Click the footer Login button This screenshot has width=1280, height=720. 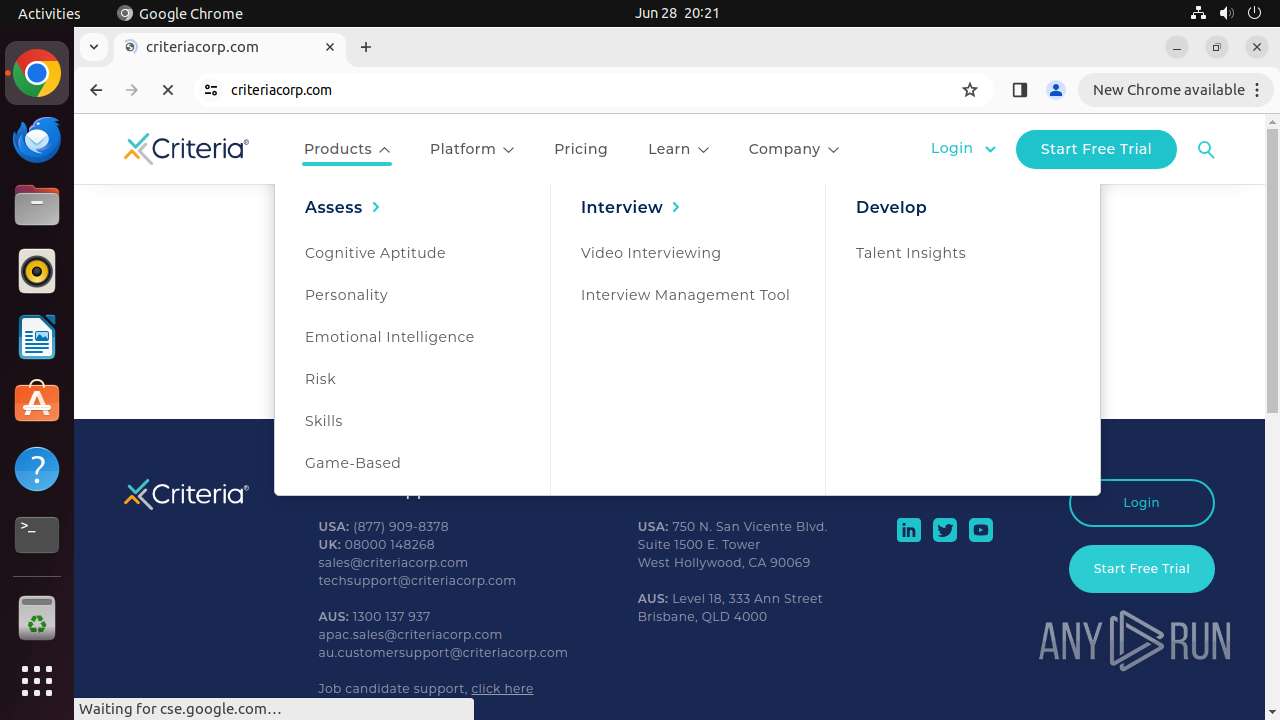(x=1141, y=503)
